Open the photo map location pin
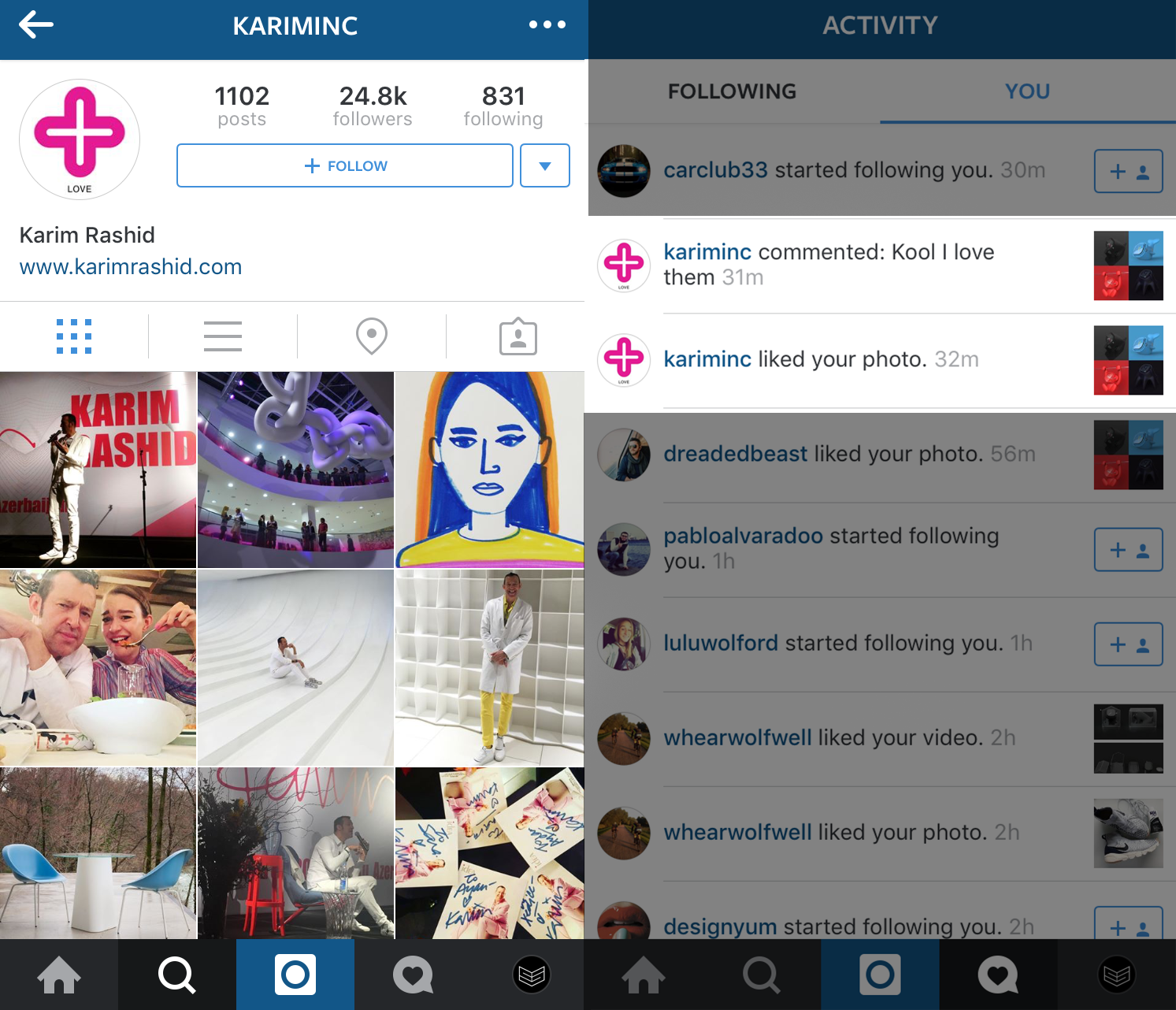The height and width of the screenshot is (1010, 1176). tap(372, 336)
